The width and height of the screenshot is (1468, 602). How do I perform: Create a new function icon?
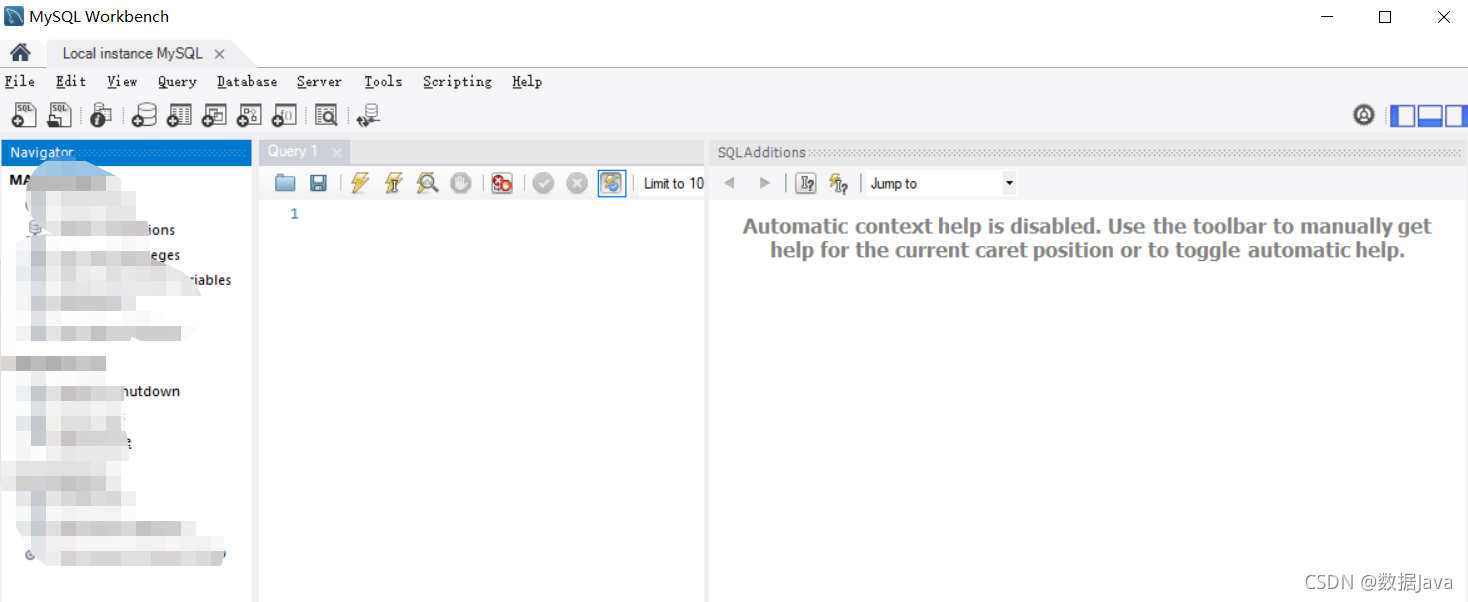click(x=284, y=115)
